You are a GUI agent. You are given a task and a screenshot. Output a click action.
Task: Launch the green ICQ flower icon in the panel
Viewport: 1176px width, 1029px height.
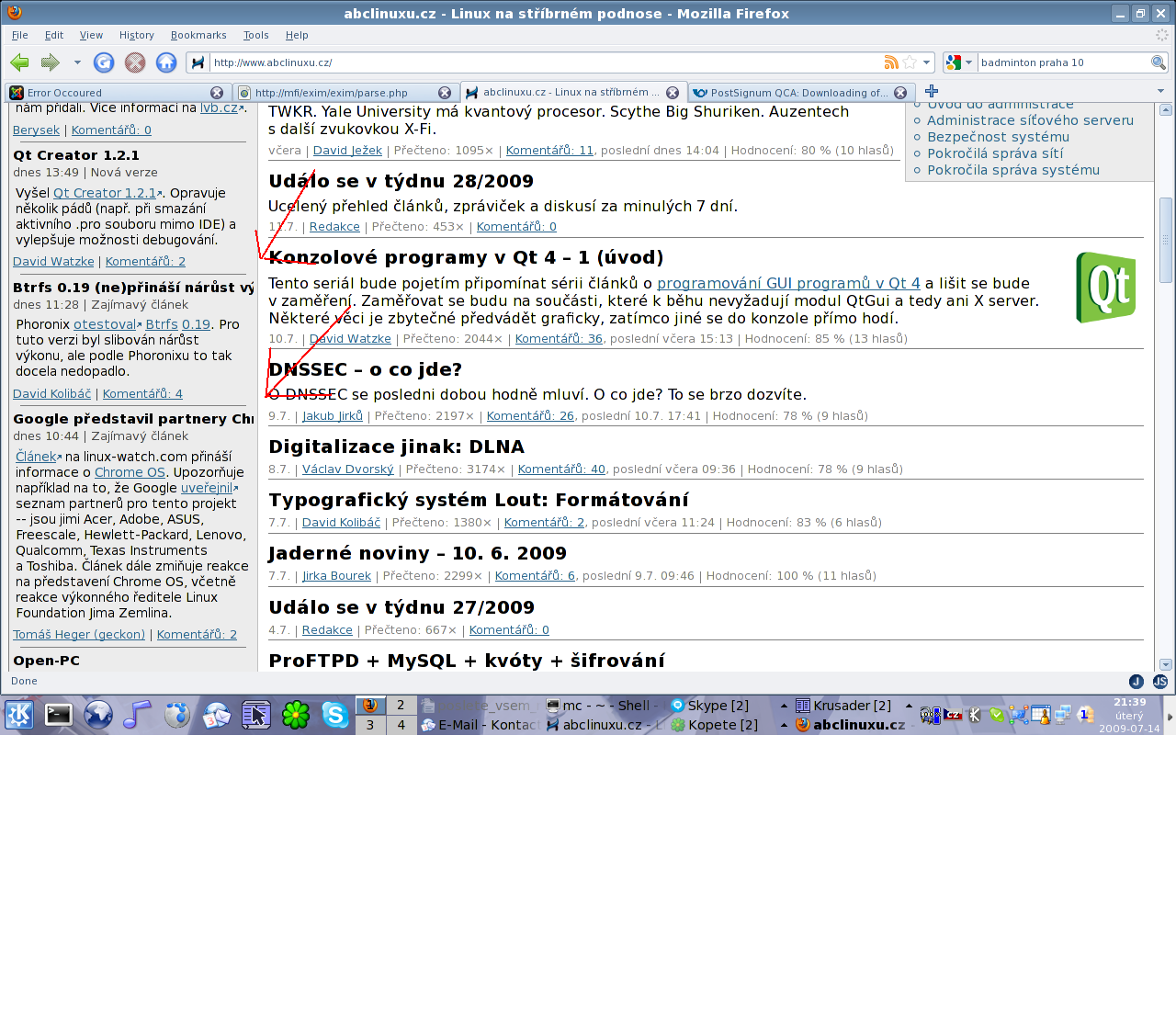[x=296, y=715]
